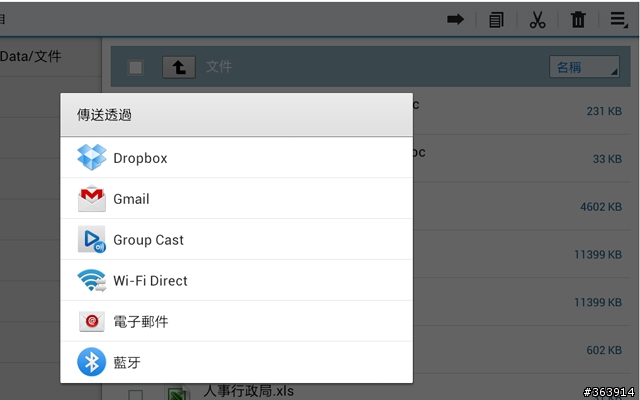Choose 藍牙 Bluetooth from share list
640x400 pixels.
237,362
